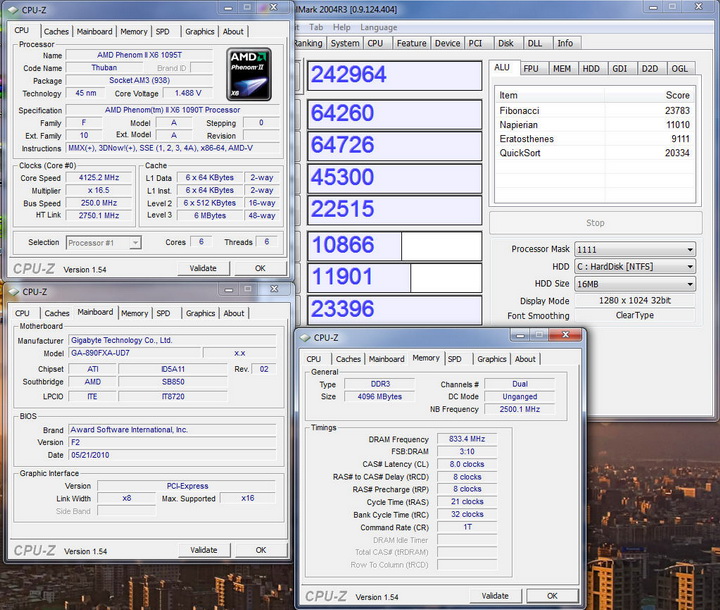Select the OGL results tab
The width and height of the screenshot is (720, 610).
680,68
